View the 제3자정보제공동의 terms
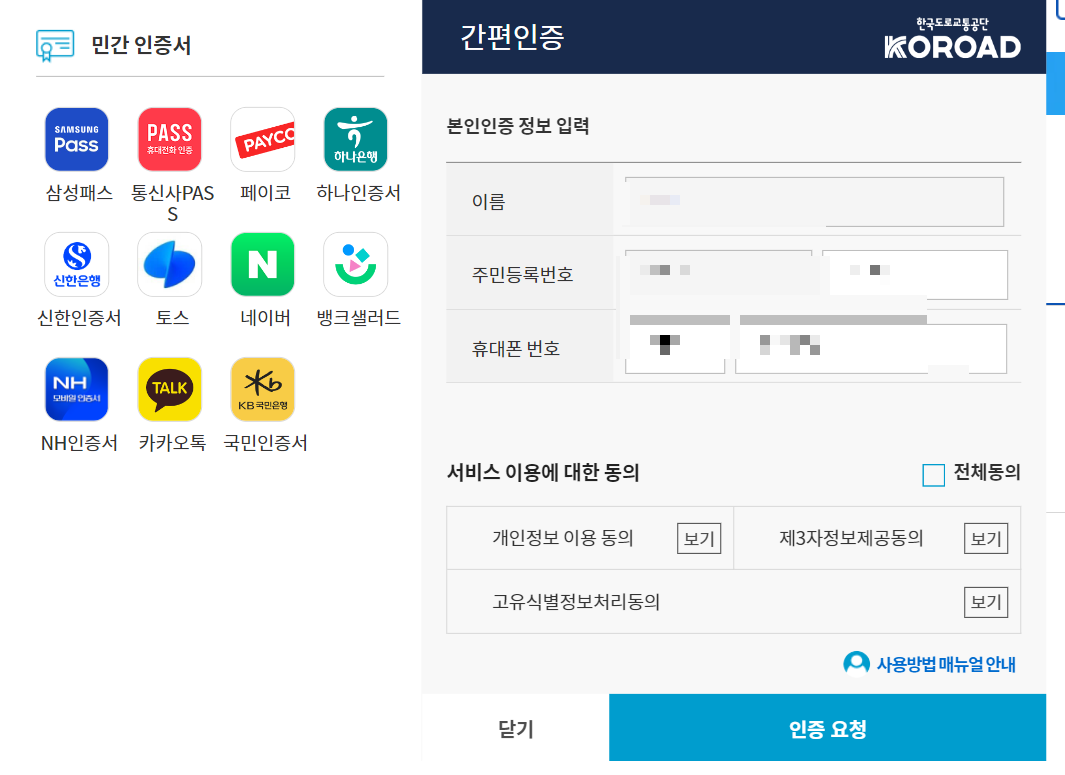The width and height of the screenshot is (1065, 775). (x=985, y=538)
